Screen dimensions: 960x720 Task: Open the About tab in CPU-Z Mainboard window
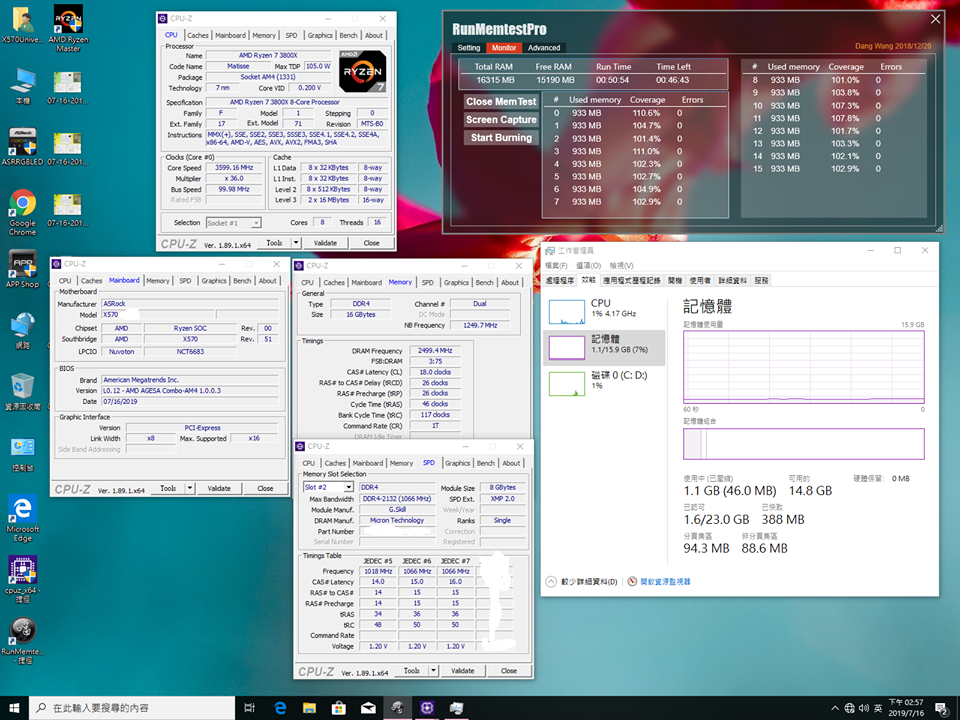268,281
